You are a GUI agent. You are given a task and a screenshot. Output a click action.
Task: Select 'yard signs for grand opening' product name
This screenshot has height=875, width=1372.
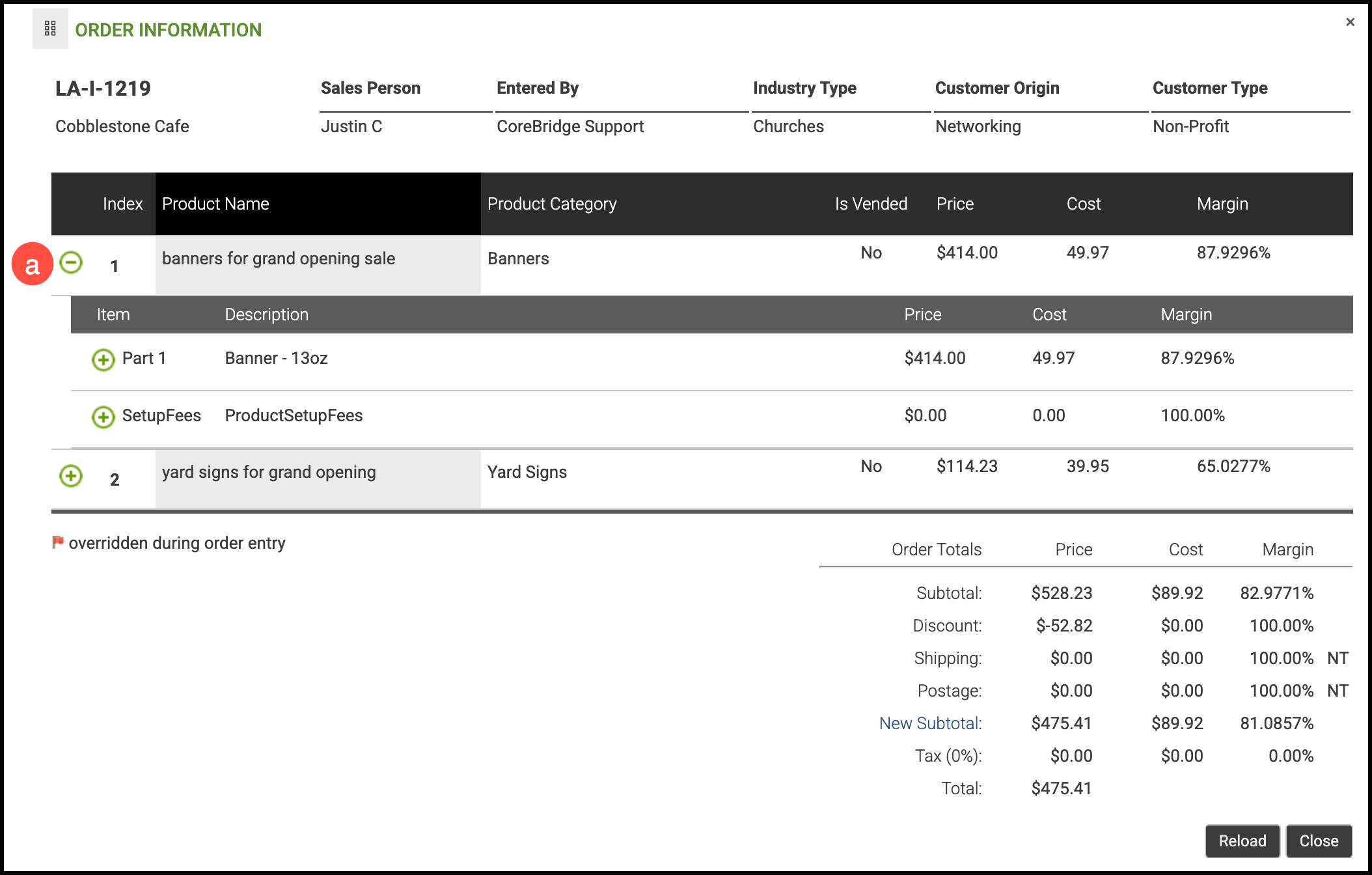pyautogui.click(x=268, y=472)
